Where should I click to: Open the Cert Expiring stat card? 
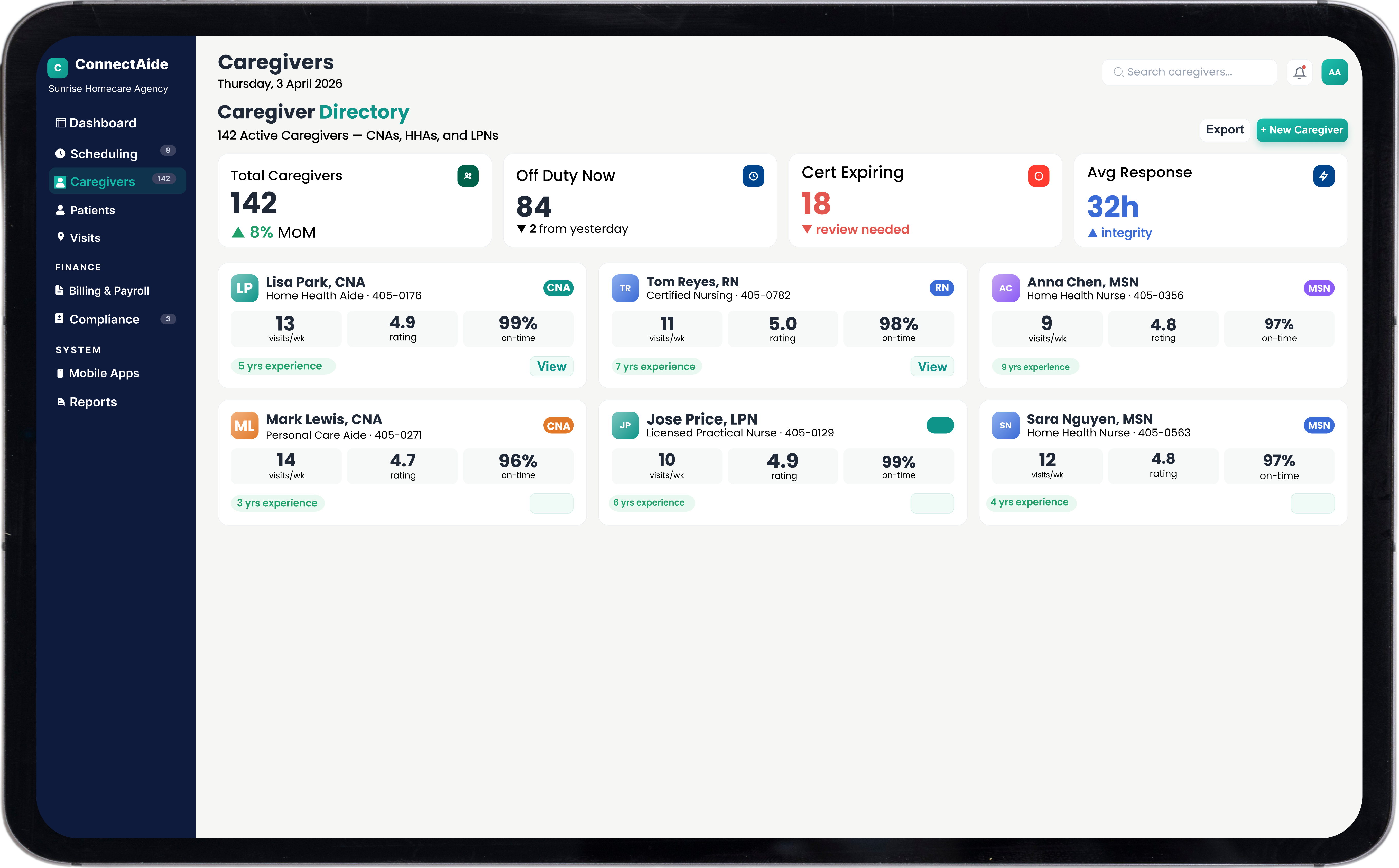925,200
